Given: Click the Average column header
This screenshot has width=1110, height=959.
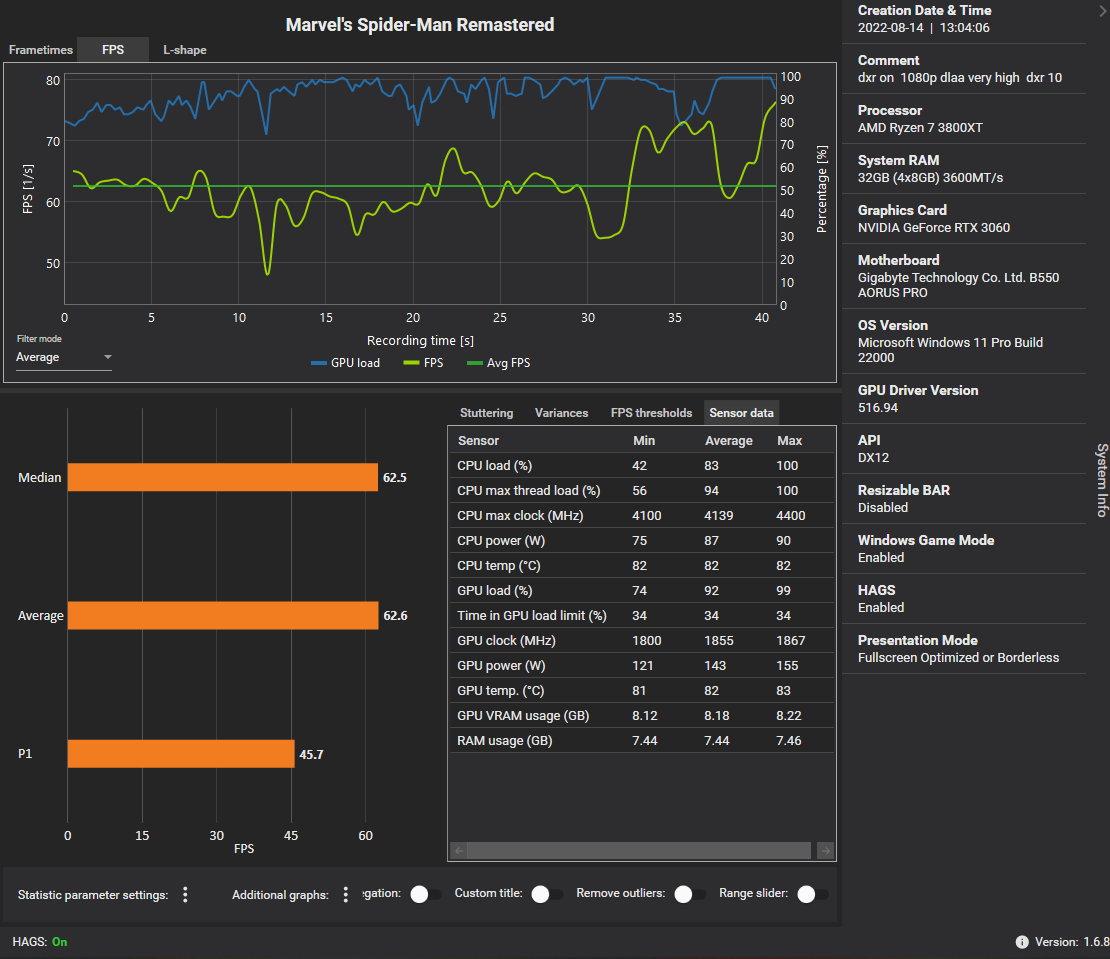Looking at the screenshot, I should [728, 440].
